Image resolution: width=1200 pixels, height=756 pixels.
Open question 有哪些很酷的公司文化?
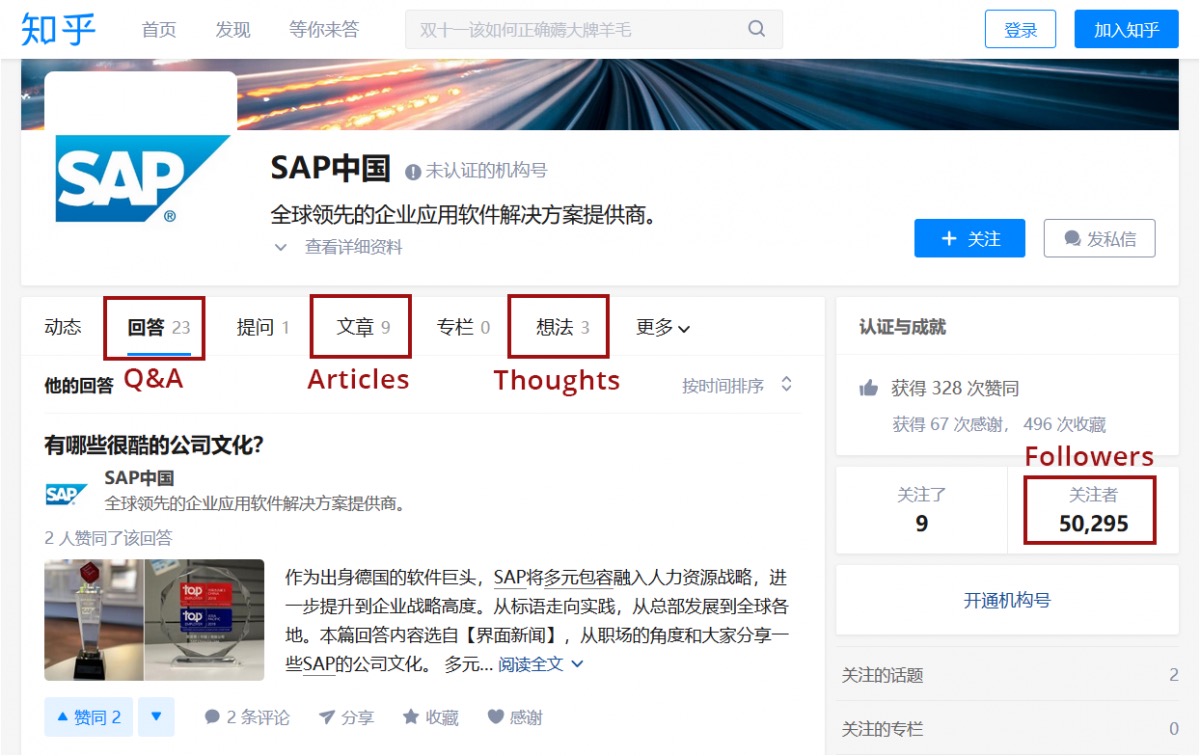coord(154,444)
